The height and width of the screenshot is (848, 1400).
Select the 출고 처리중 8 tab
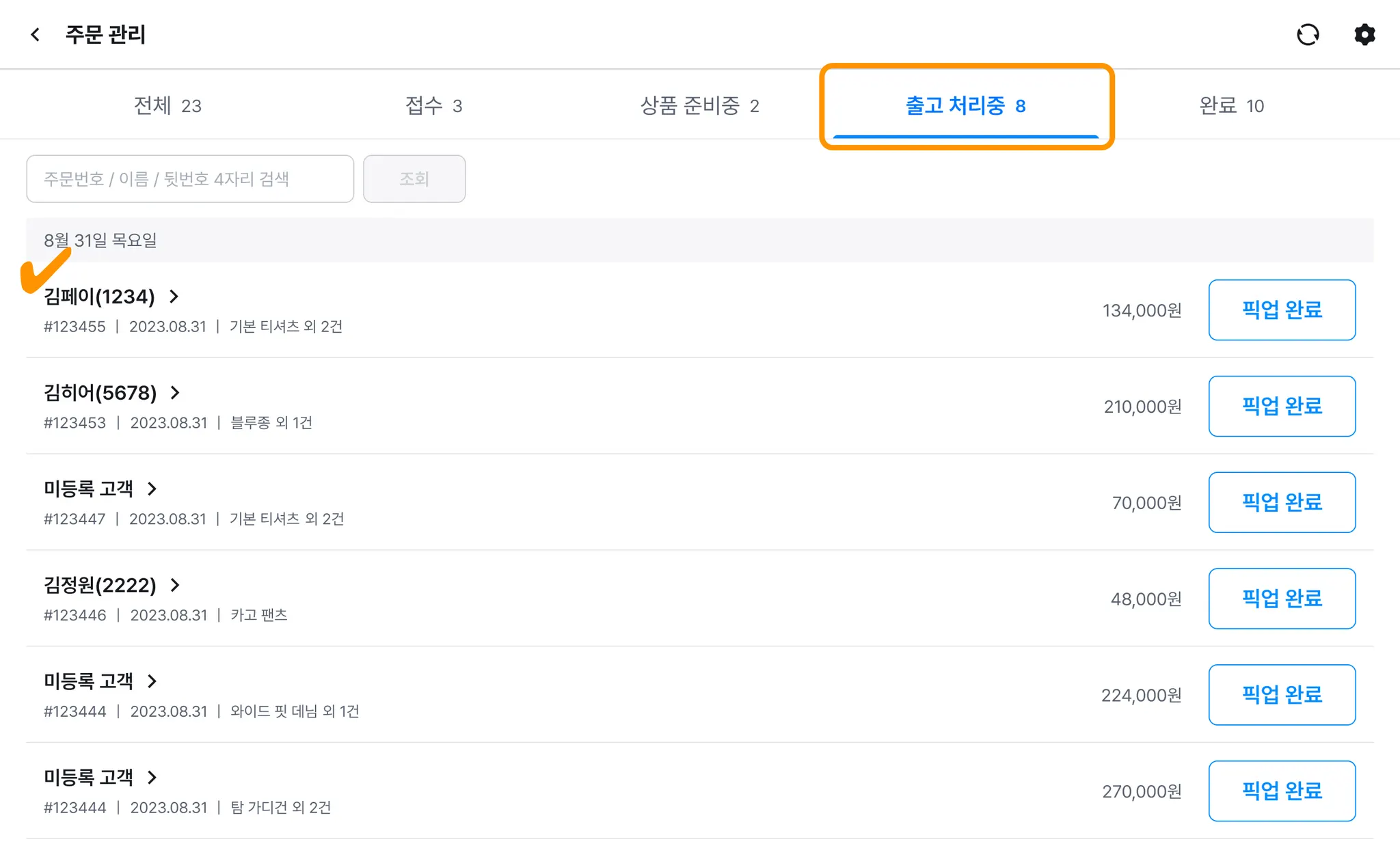(965, 106)
